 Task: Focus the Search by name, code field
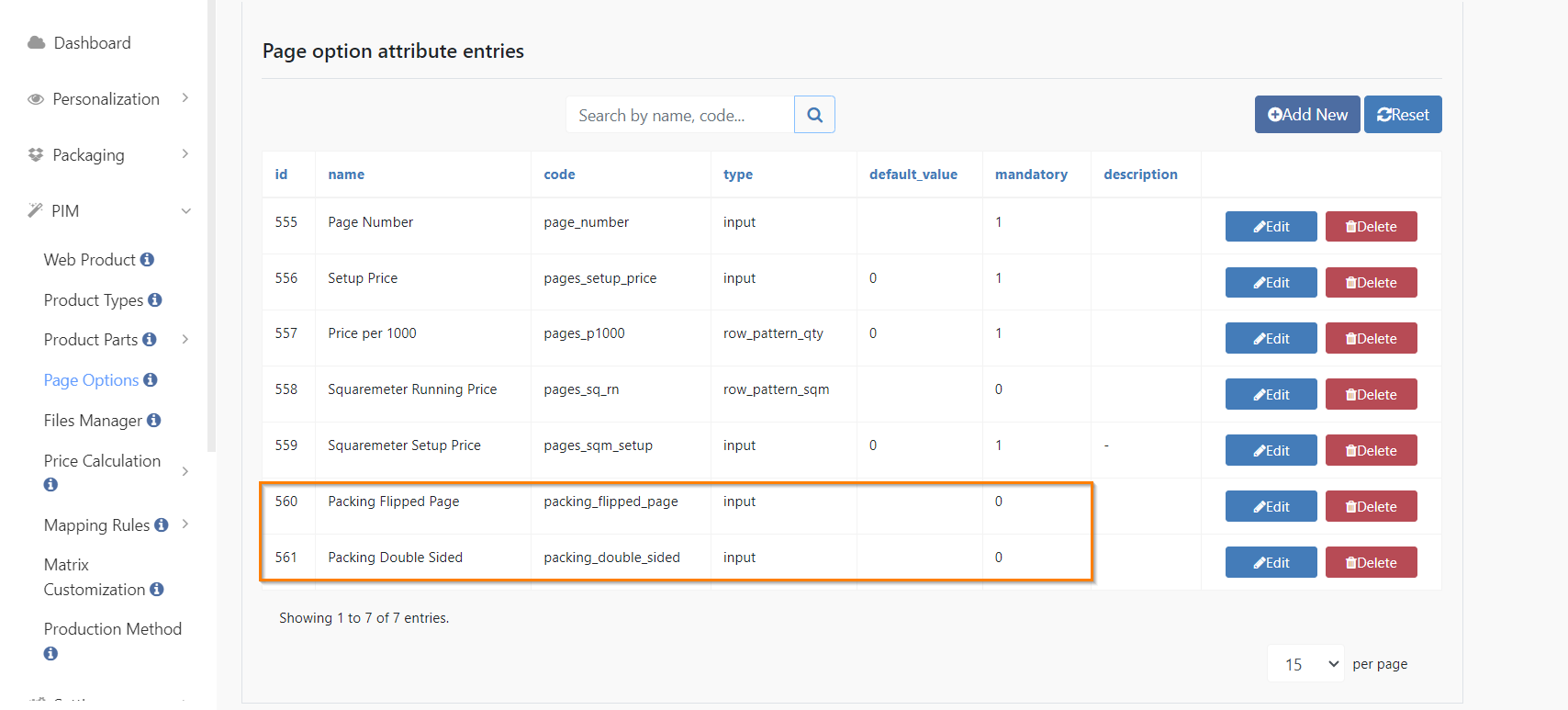[x=680, y=115]
